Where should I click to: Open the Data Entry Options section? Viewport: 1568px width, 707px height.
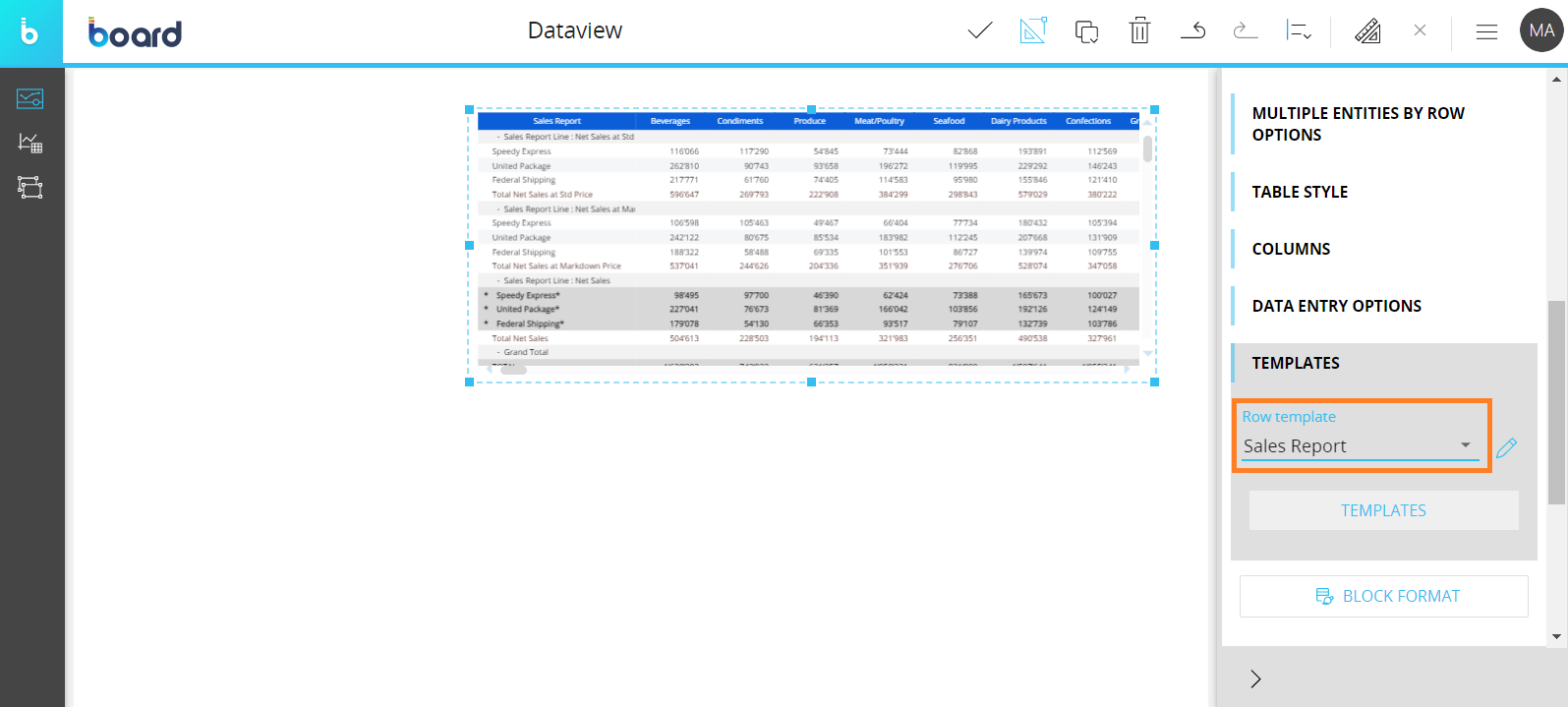coord(1336,306)
